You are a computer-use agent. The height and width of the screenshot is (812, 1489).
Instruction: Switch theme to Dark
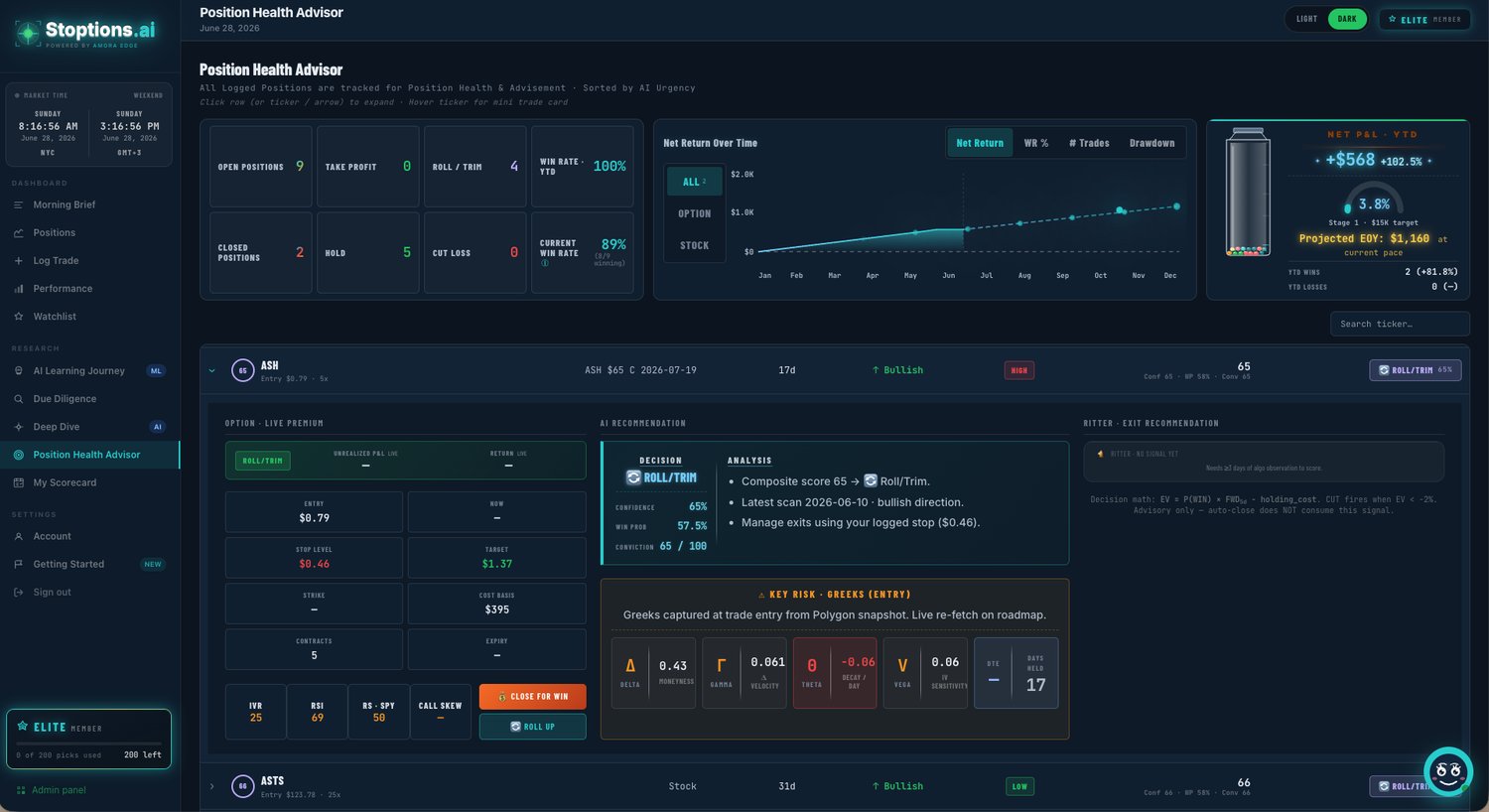tap(1347, 19)
